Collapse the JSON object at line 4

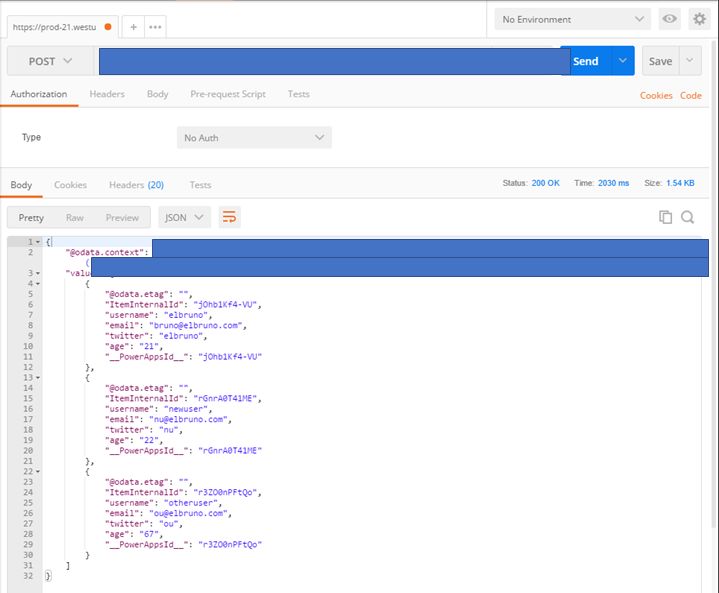[x=38, y=283]
